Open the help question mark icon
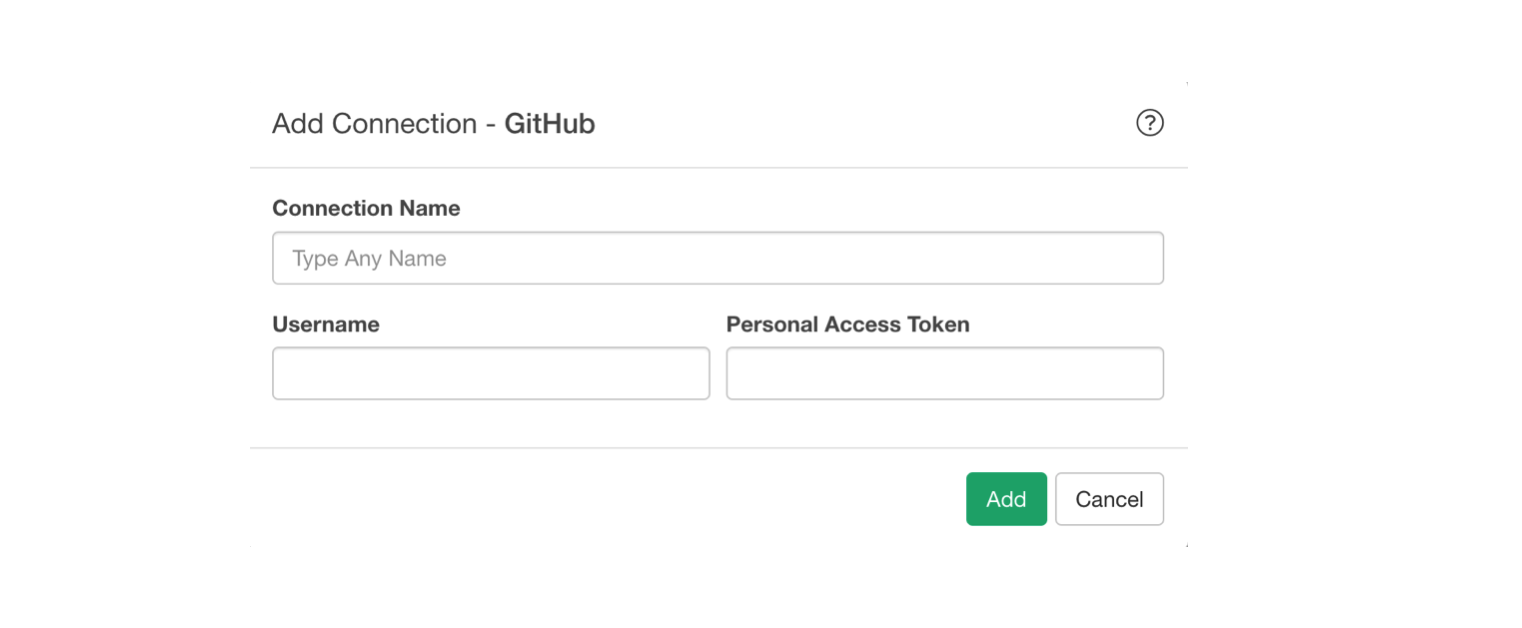This screenshot has height=628, width=1522. coord(1150,123)
